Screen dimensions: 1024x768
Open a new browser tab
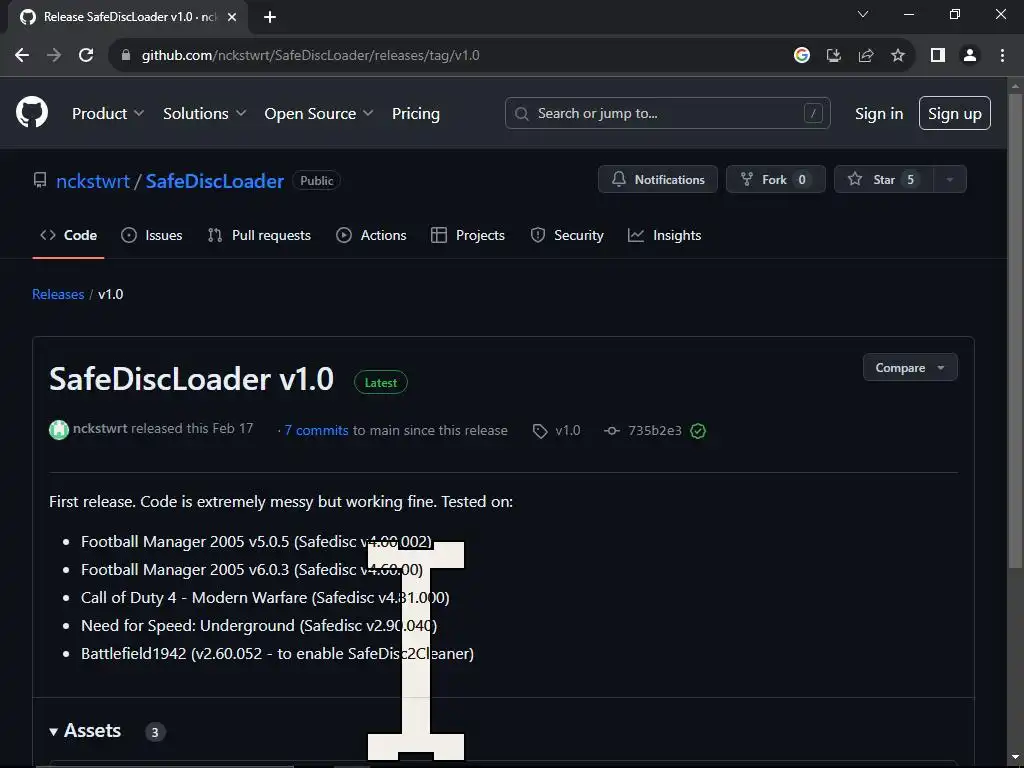tap(270, 17)
